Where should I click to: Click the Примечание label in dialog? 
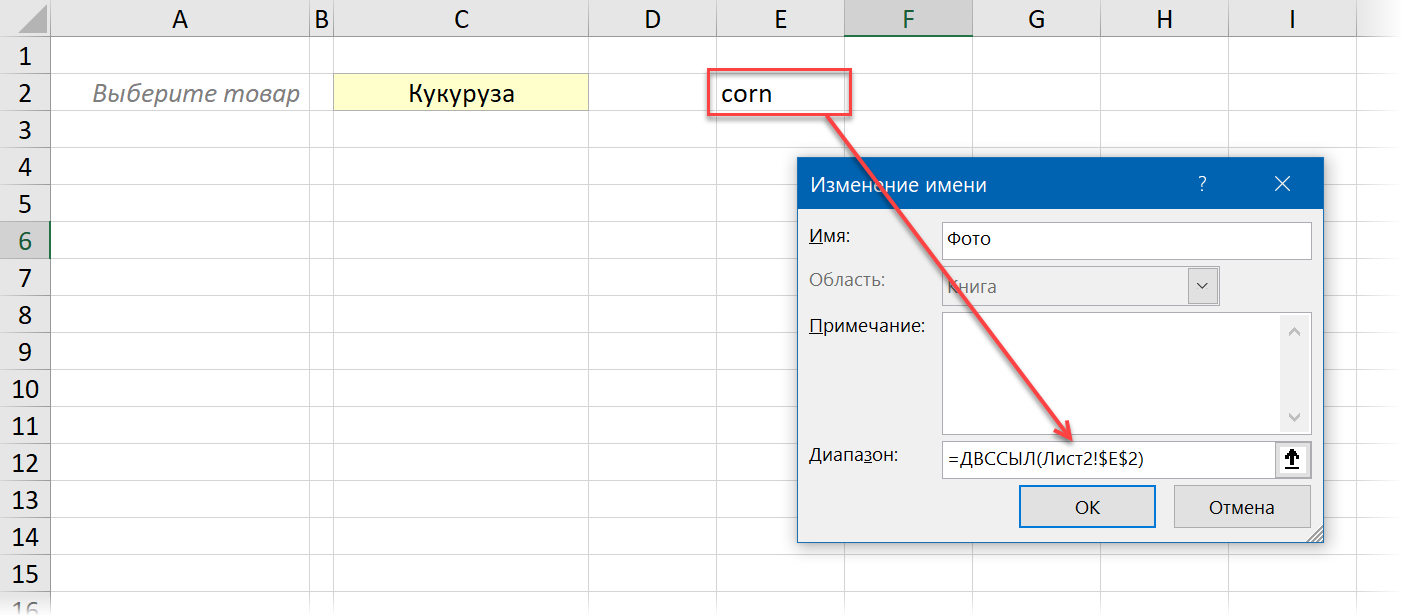[x=867, y=326]
